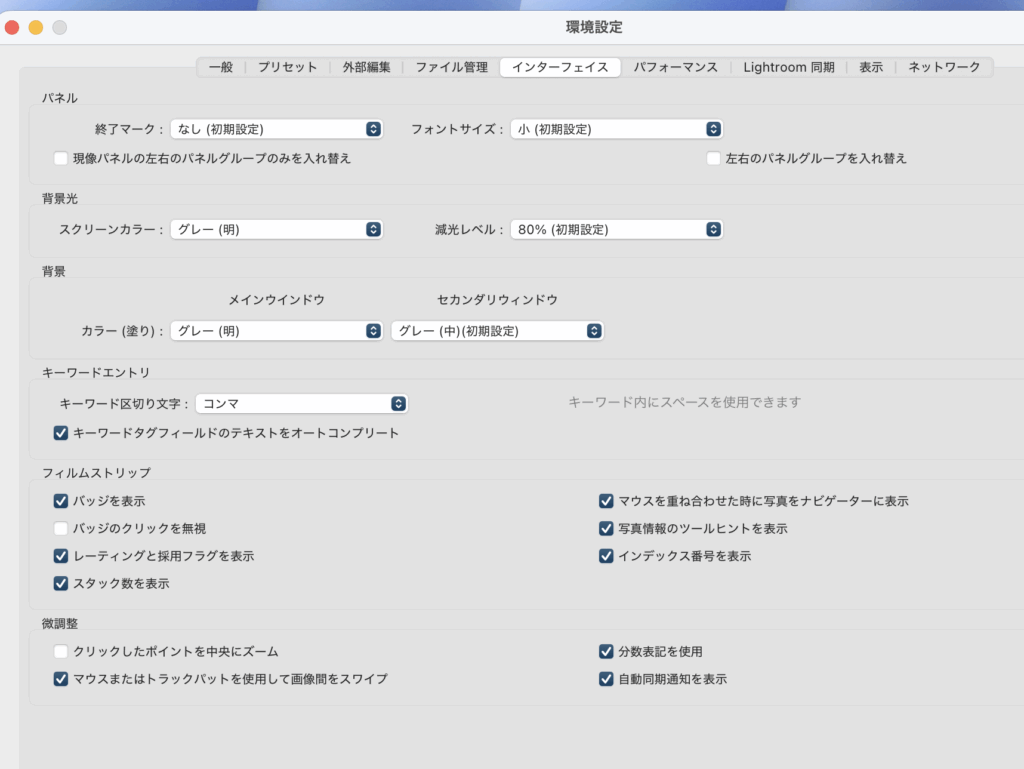Screen dimensions: 1024x769
Task: Open the 終了マーク dropdown
Action: [277, 129]
